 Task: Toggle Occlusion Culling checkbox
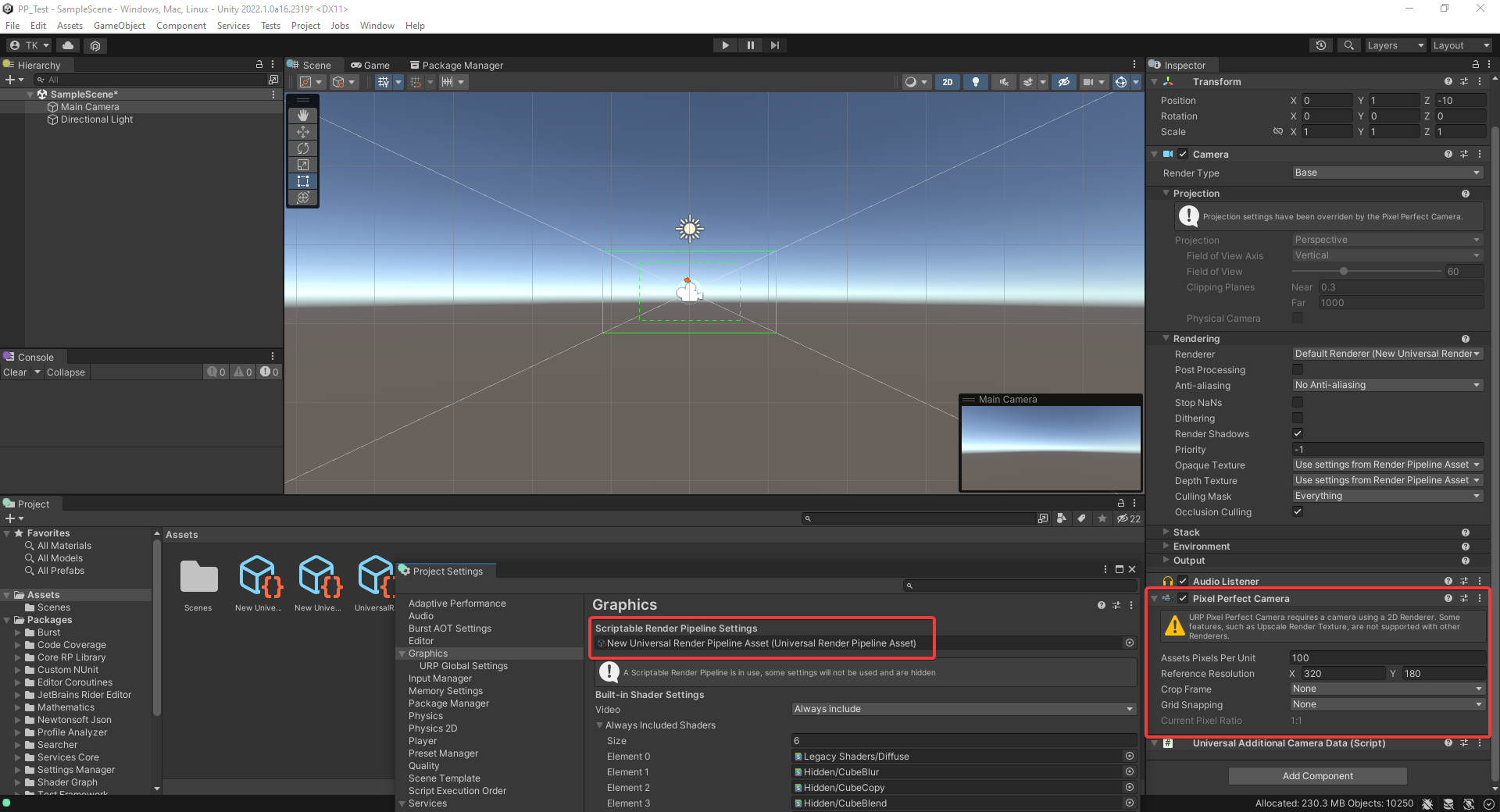pyautogui.click(x=1298, y=512)
